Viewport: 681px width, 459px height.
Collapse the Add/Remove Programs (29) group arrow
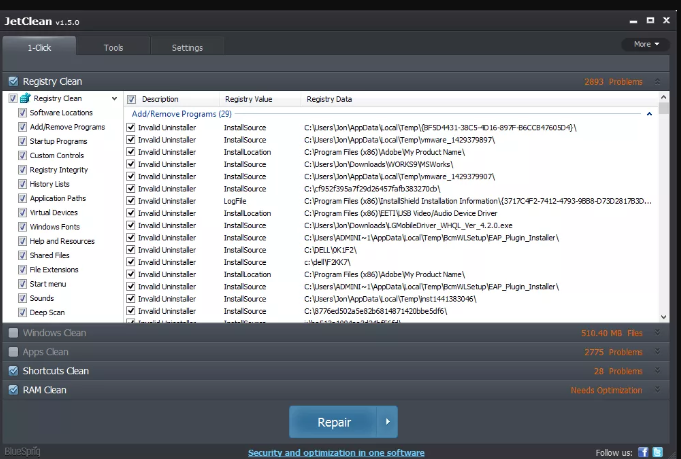pyautogui.click(x=649, y=114)
